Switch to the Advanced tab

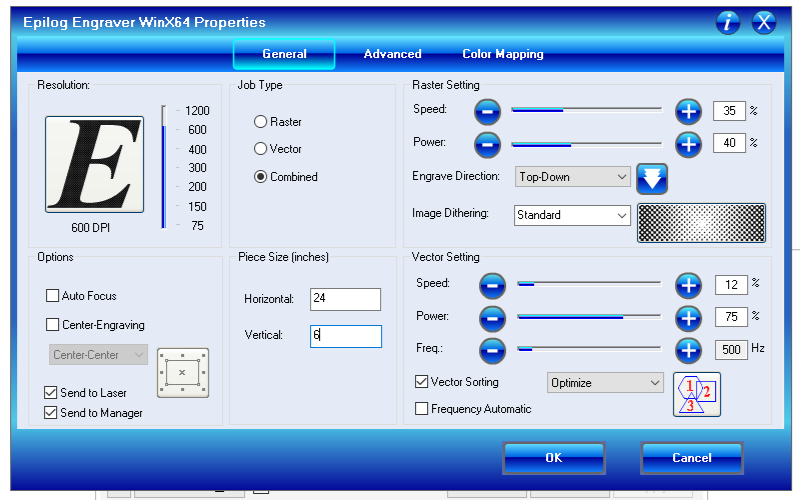point(392,54)
